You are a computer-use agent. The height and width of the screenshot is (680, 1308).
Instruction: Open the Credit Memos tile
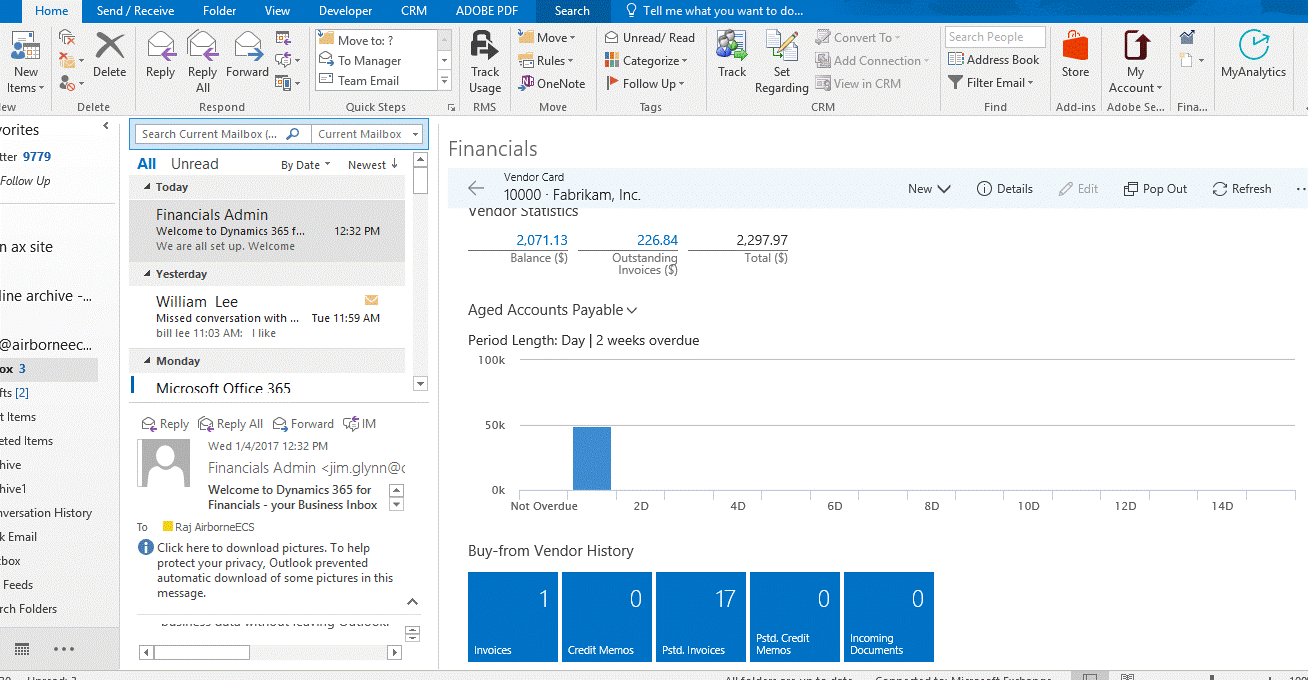click(x=607, y=617)
